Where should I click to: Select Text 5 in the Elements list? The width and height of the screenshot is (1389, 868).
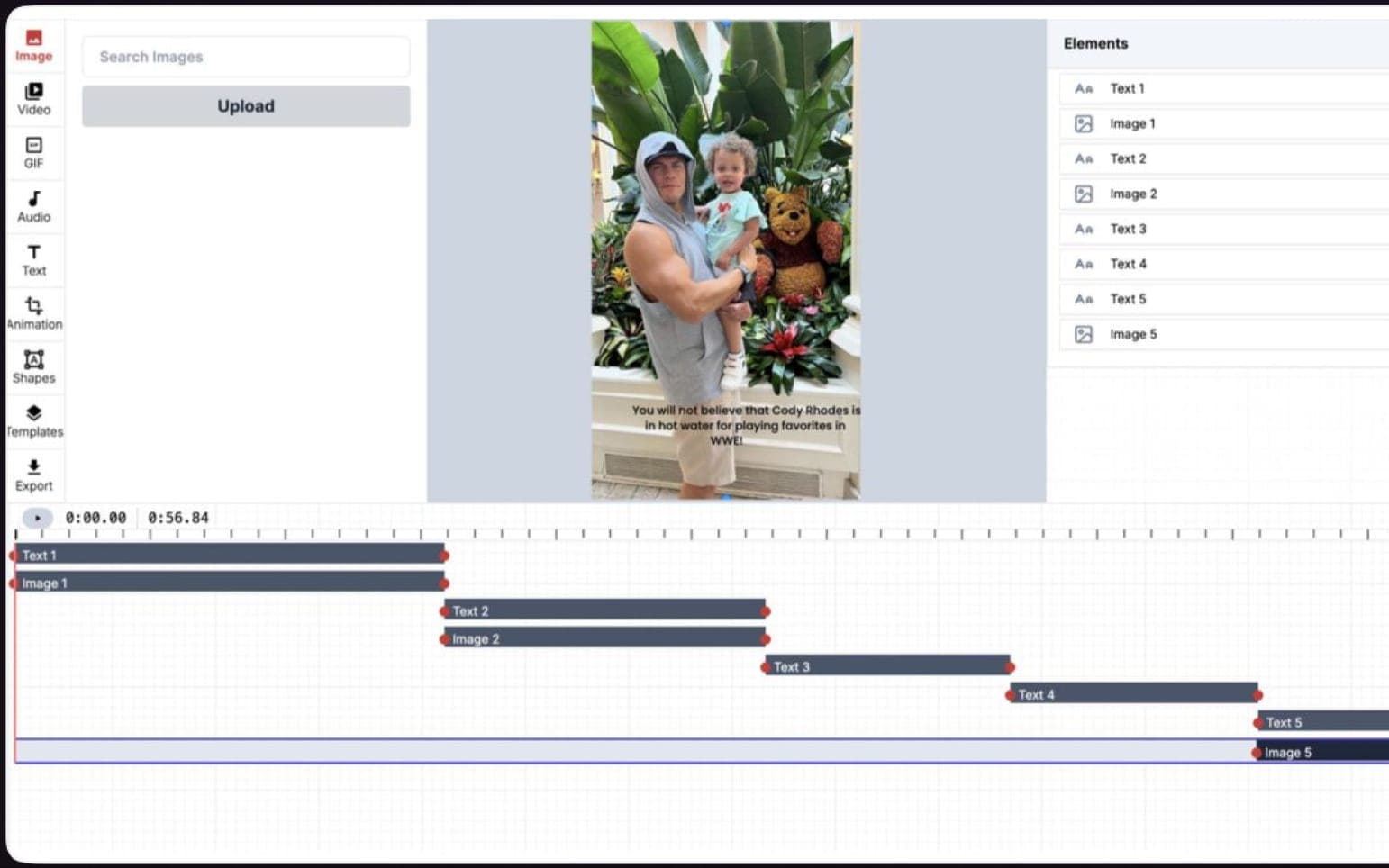tap(1223, 299)
